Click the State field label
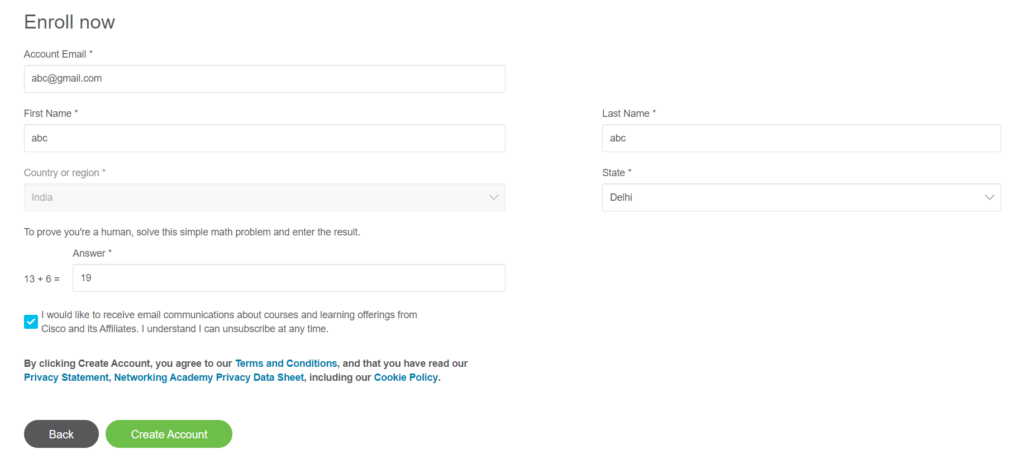 [616, 173]
